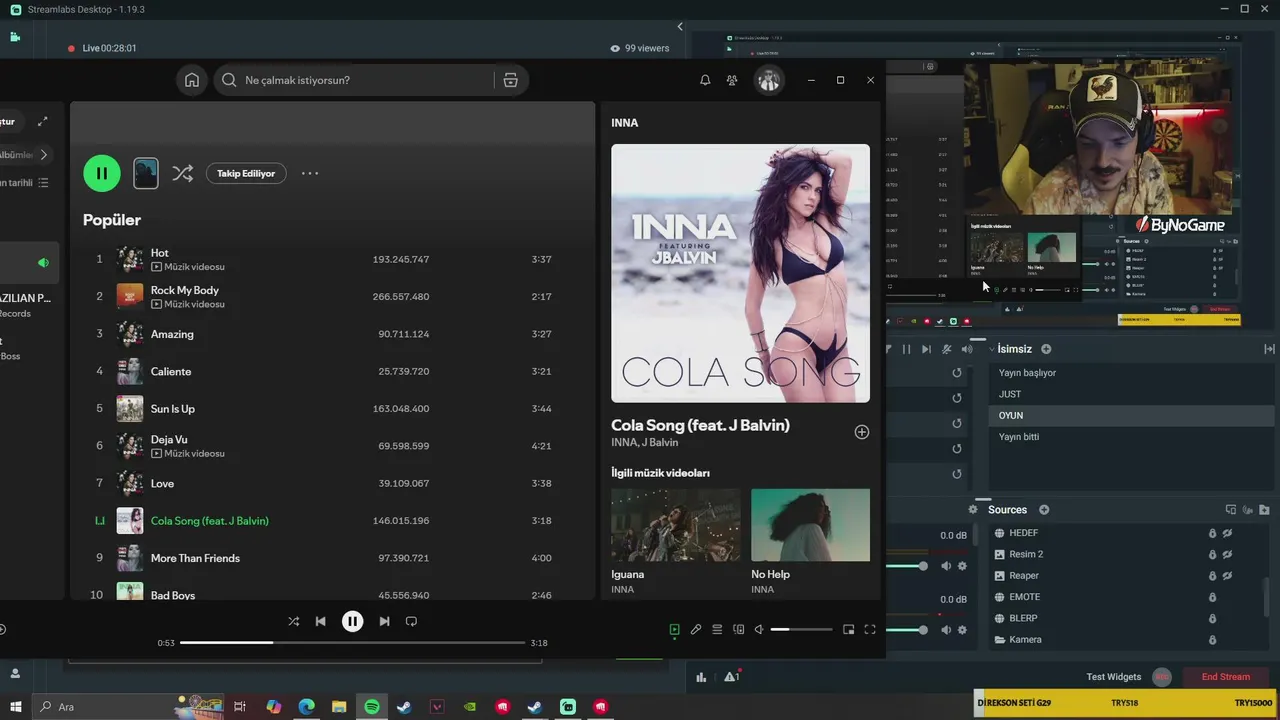Open the Connect to a device icon
Image resolution: width=1280 pixels, height=720 pixels.
click(738, 630)
